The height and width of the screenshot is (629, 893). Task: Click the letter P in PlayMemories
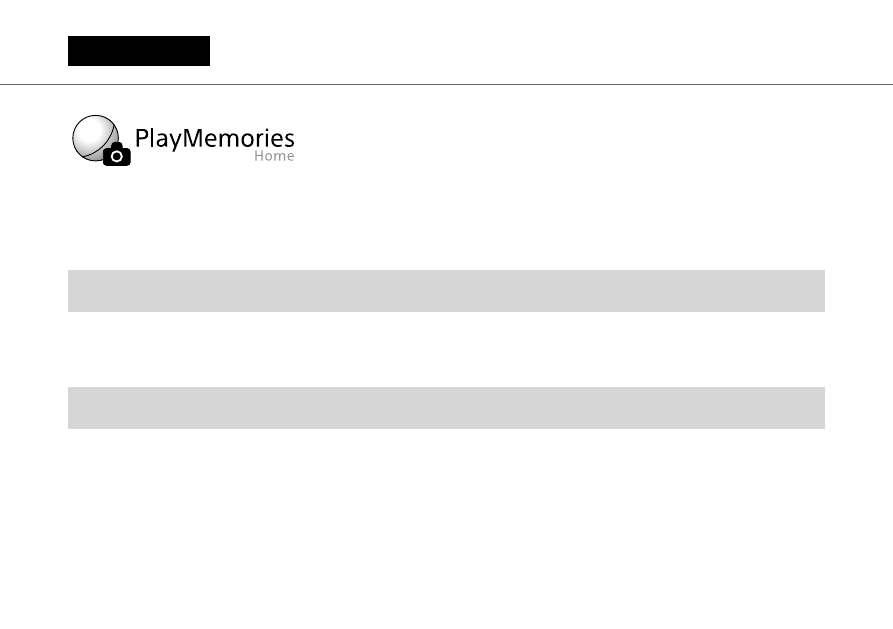pyautogui.click(x=141, y=138)
